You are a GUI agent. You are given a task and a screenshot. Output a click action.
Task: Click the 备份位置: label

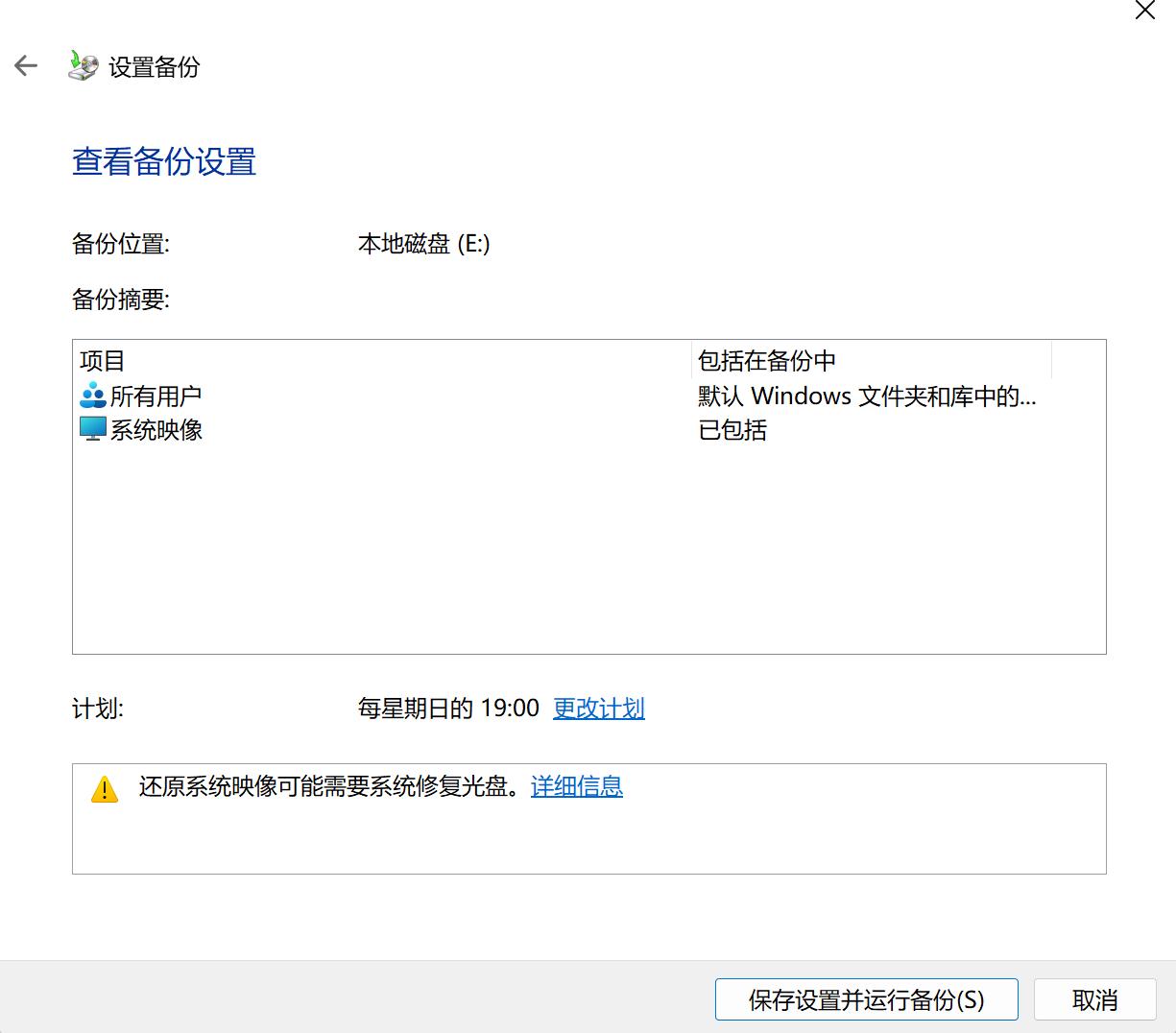point(121,244)
